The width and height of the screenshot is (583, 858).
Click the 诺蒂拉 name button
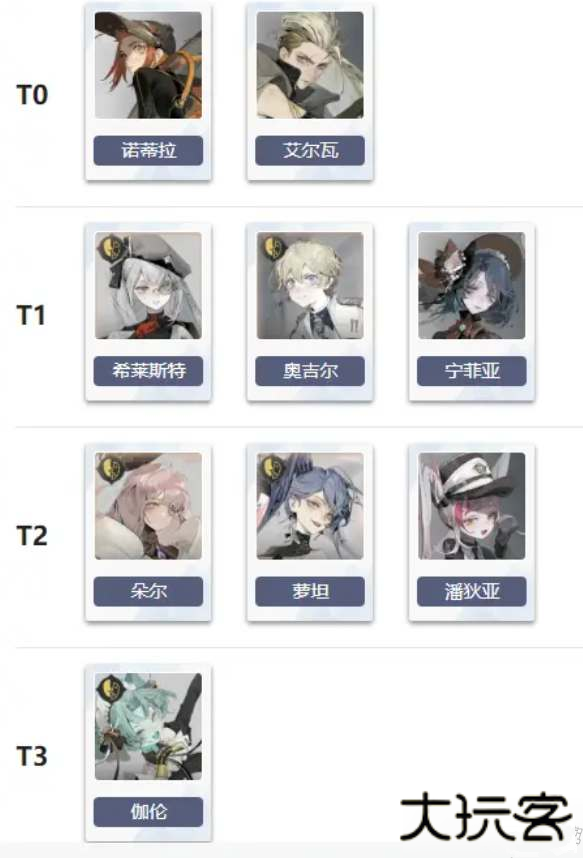[148, 150]
